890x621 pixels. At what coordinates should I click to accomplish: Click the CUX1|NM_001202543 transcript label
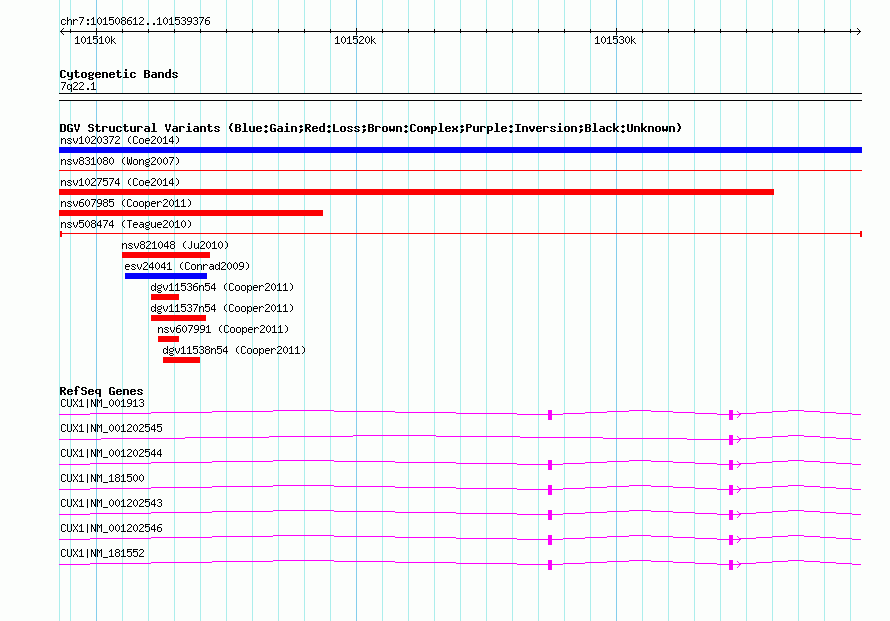click(111, 503)
